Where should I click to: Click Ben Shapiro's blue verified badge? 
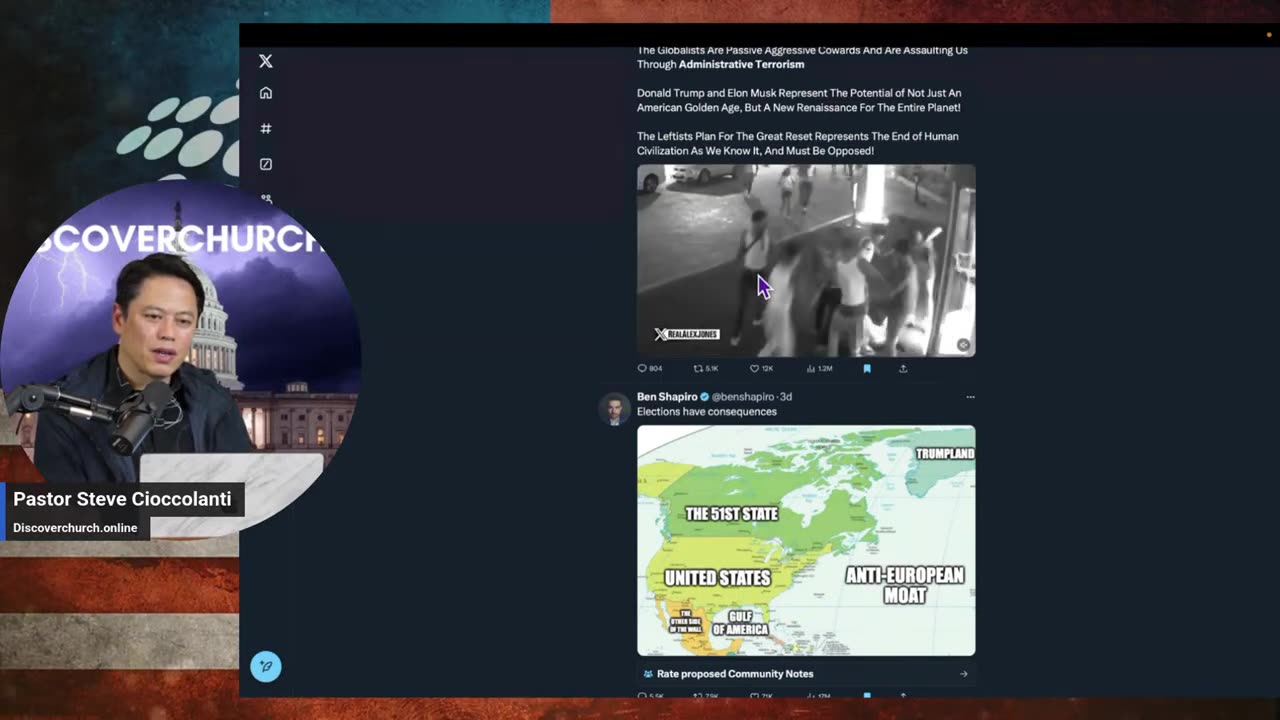[704, 397]
